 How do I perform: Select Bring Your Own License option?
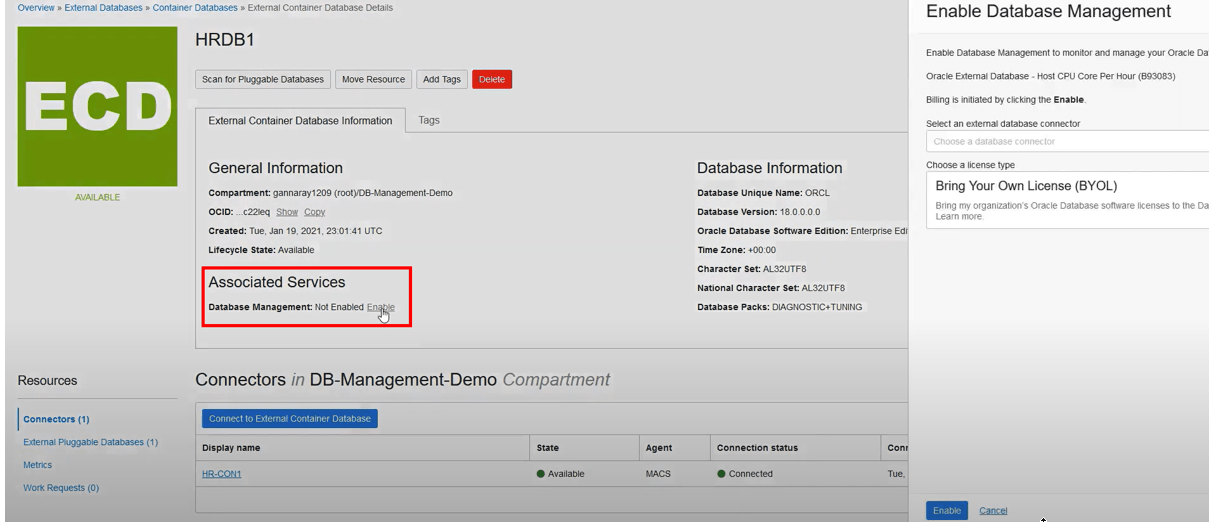point(1066,200)
